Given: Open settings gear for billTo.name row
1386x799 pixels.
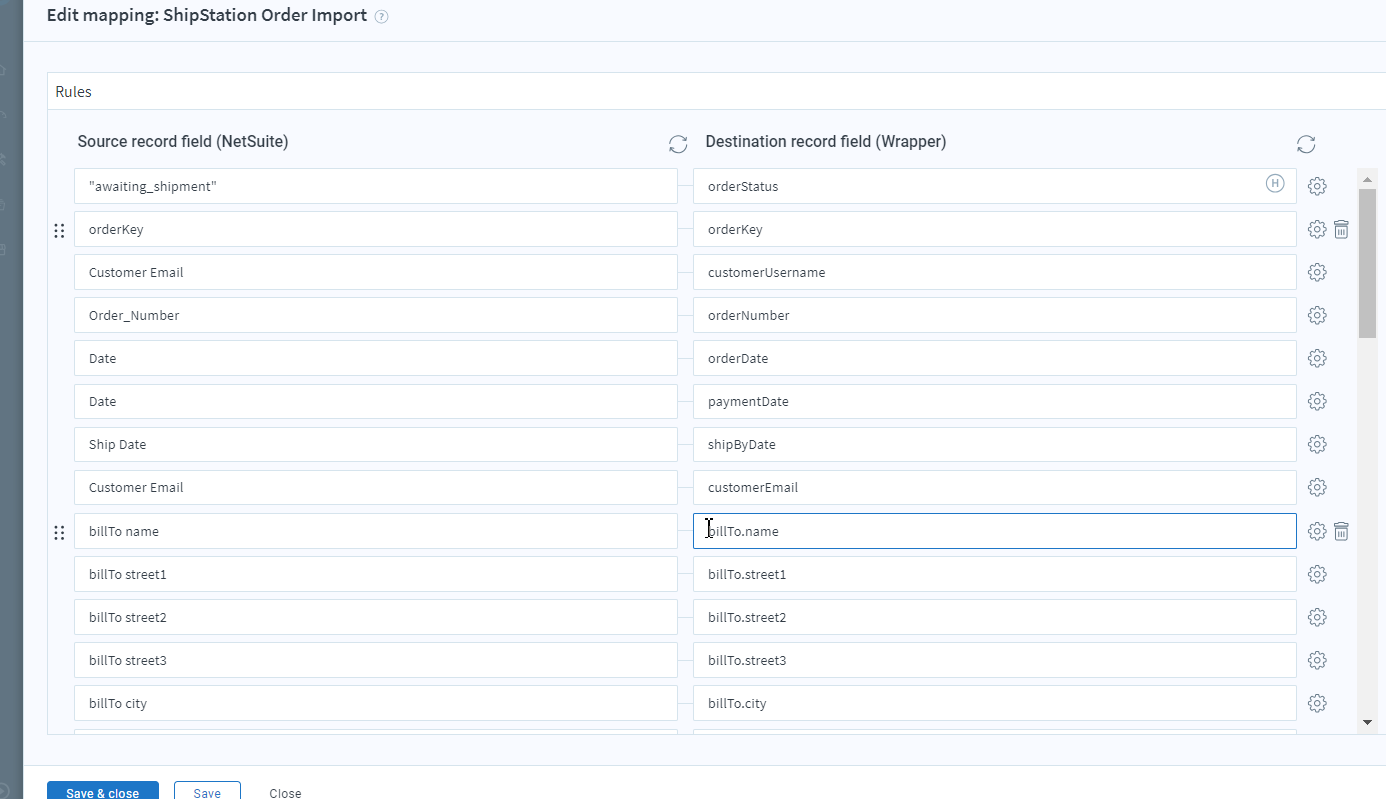Looking at the screenshot, I should click(1317, 532).
